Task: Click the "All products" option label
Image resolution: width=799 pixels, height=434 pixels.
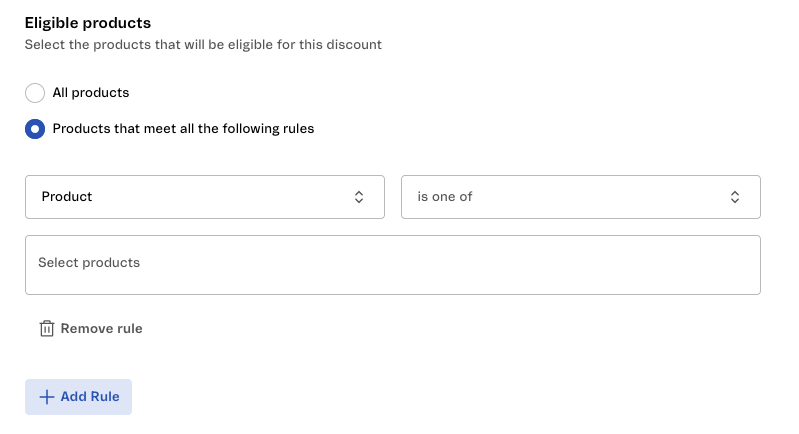Action: (91, 93)
